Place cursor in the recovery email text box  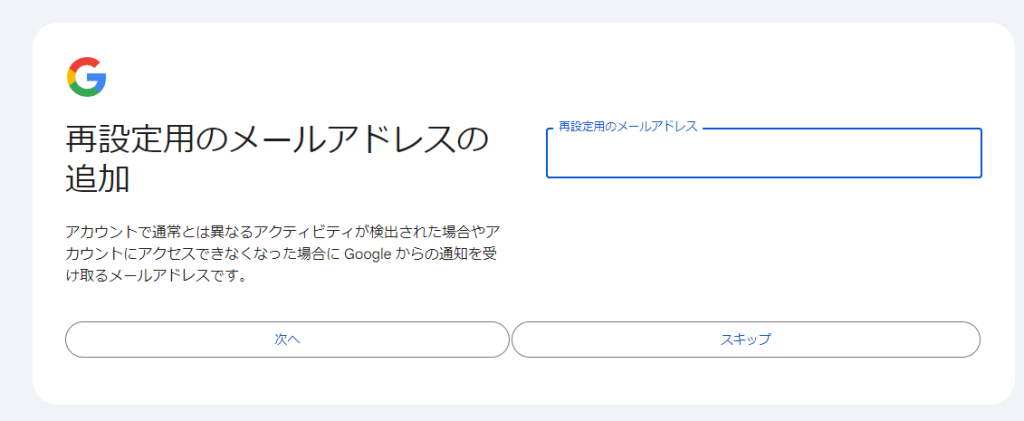point(763,155)
